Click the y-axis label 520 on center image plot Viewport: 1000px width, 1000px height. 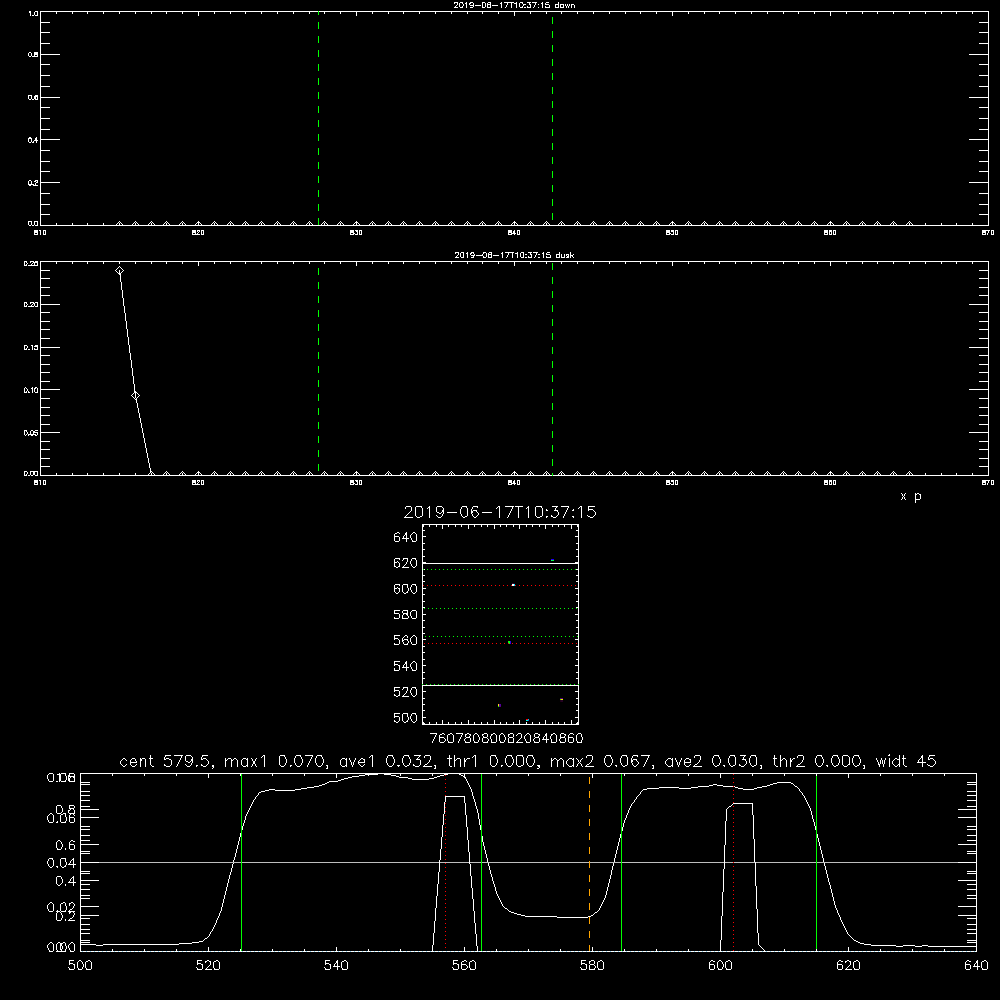[405, 691]
